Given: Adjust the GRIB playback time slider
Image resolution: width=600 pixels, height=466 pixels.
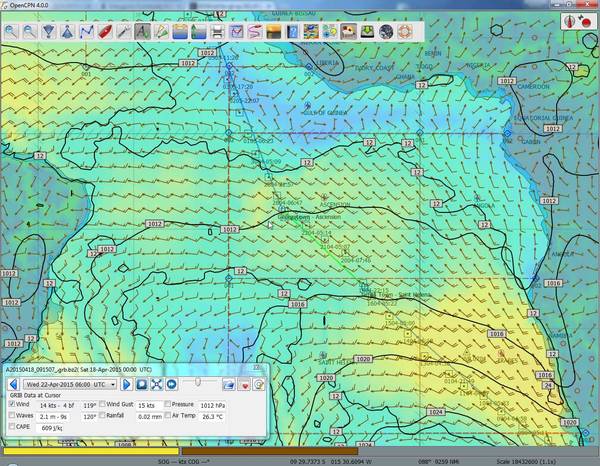Looking at the screenshot, I should point(198,382).
